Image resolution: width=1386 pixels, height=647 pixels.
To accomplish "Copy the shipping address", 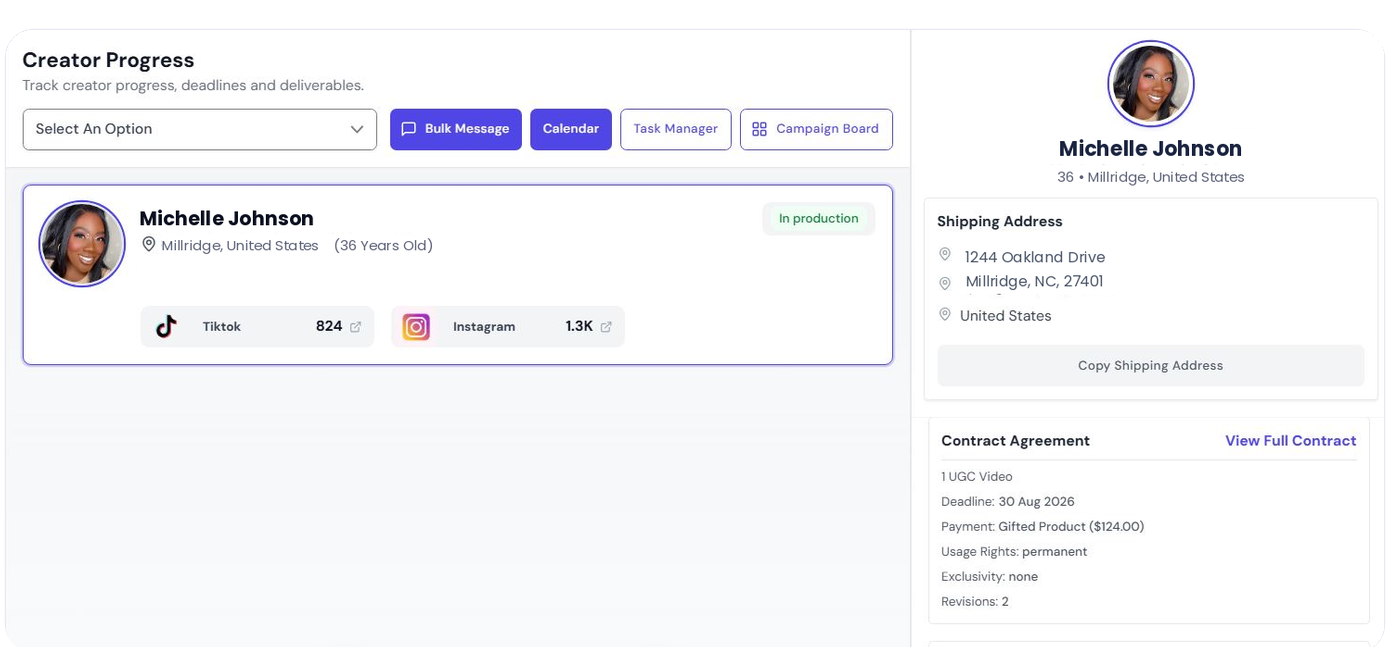I will point(1151,366).
